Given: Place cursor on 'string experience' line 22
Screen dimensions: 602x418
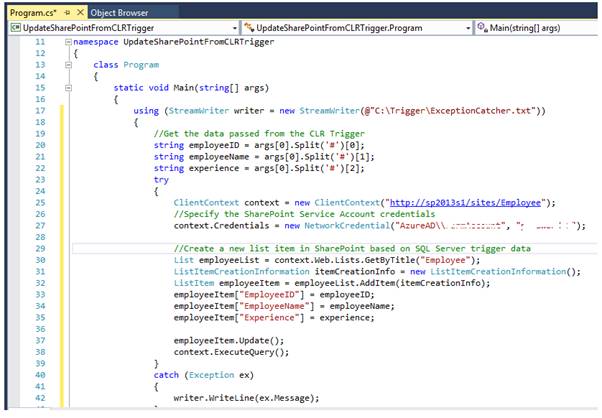Looking at the screenshot, I should pos(259,169).
